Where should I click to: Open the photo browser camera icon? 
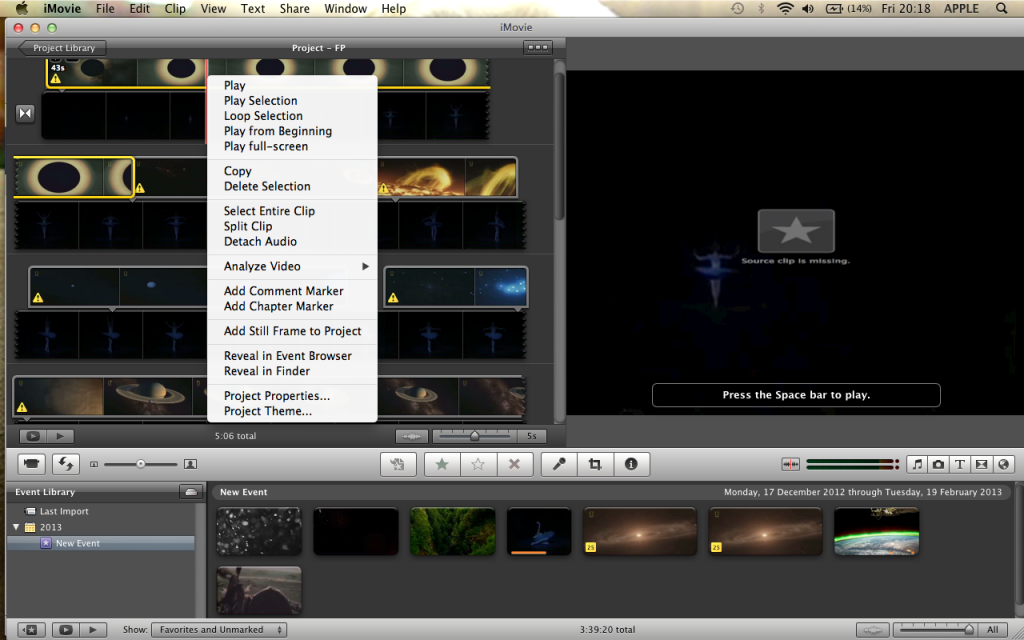(938, 464)
